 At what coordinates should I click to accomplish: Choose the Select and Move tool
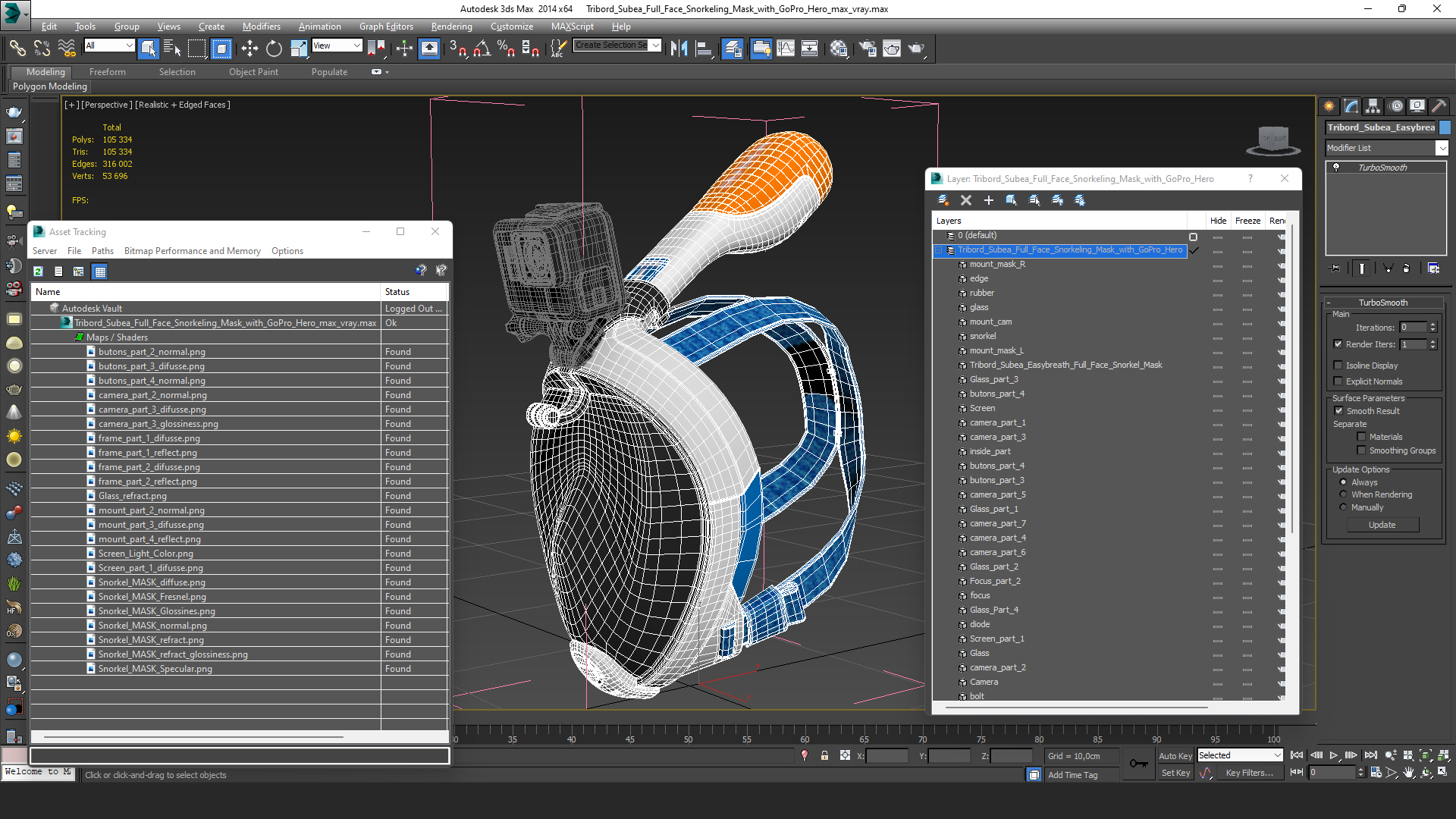249,49
